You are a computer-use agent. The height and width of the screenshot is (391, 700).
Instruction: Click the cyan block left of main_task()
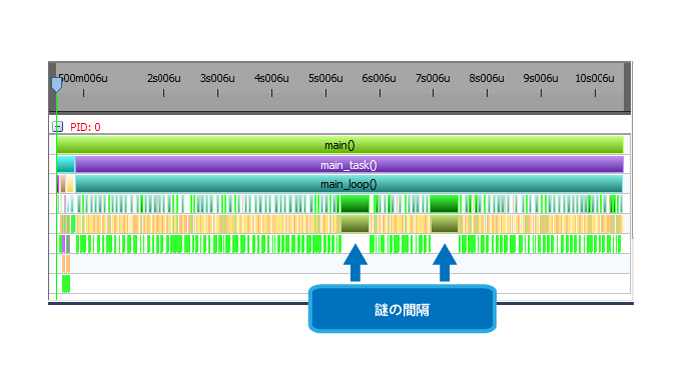click(66, 165)
